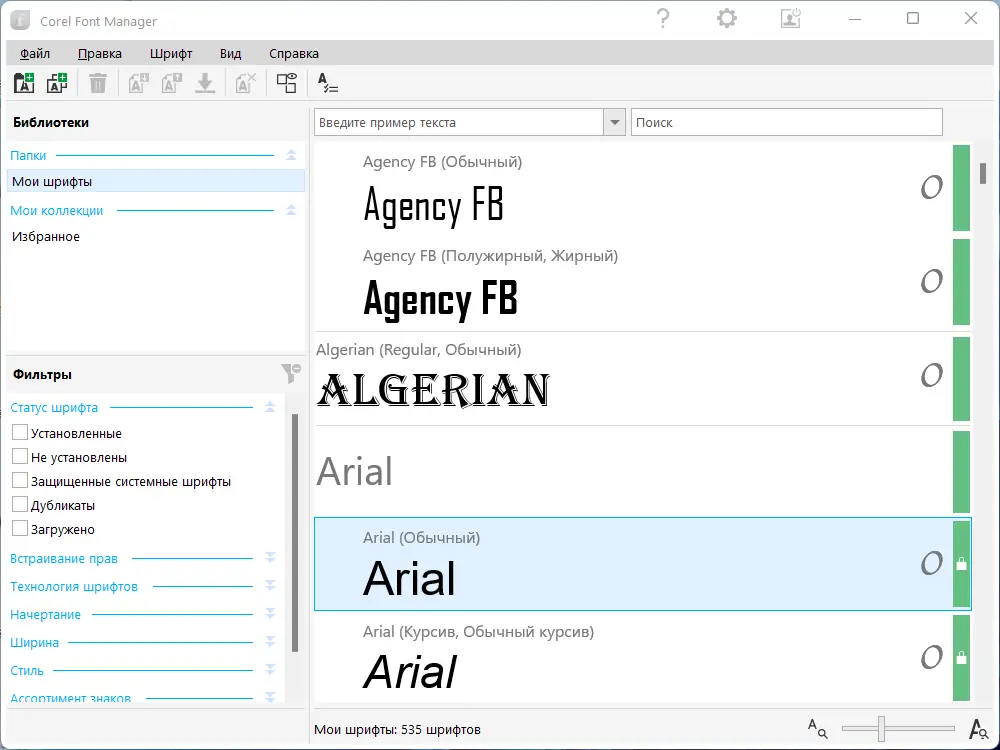Open the Вид menu
1000x750 pixels.
point(230,54)
